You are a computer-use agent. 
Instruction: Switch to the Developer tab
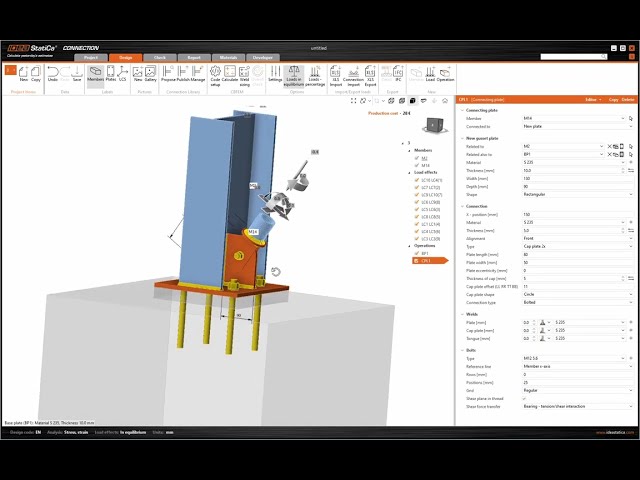[x=263, y=58]
